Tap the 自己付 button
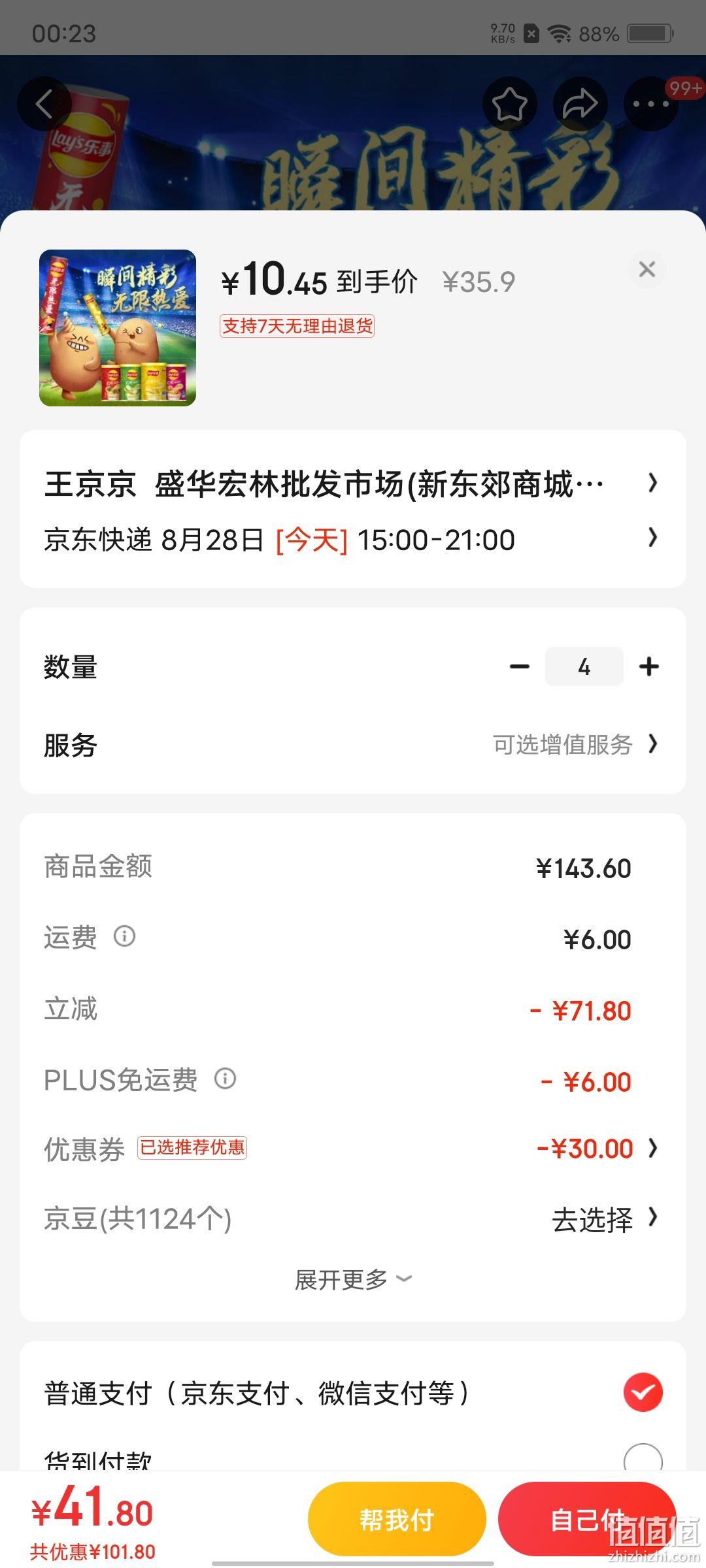 587,1519
